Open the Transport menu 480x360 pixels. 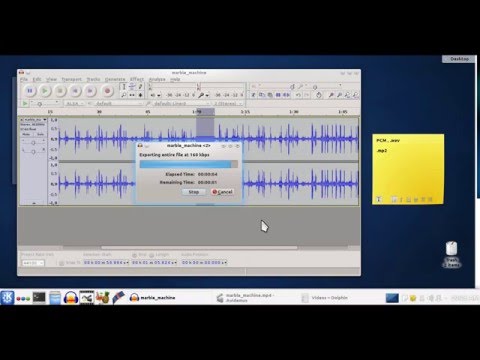coord(71,79)
